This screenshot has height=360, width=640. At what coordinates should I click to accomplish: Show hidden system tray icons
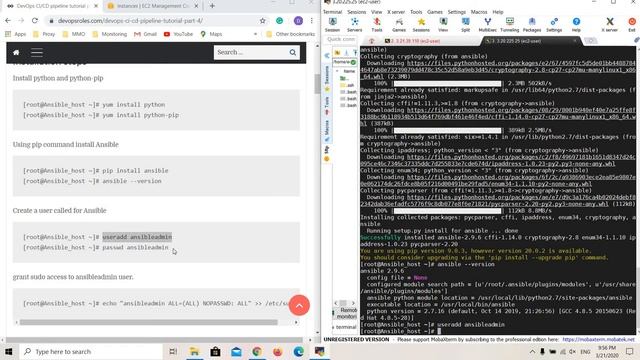tap(532, 351)
